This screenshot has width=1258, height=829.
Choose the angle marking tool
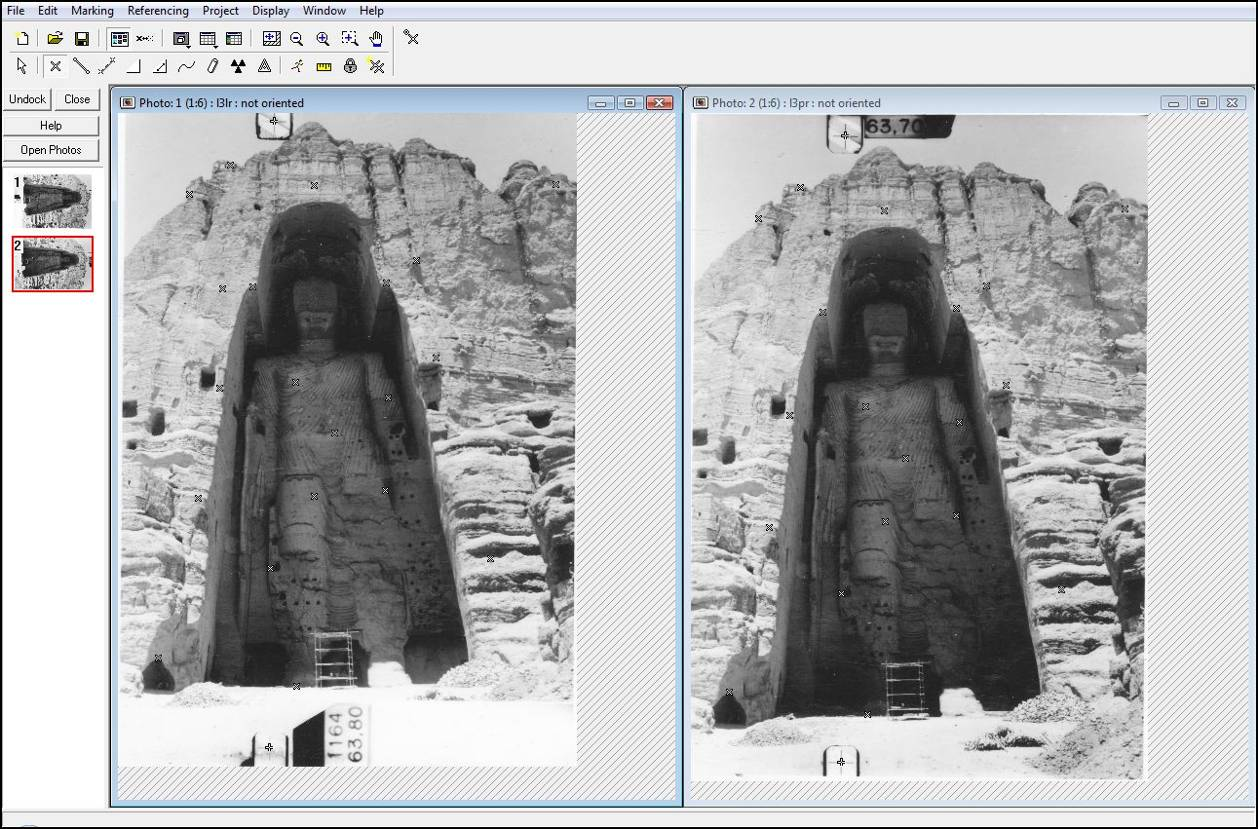pyautogui.click(x=160, y=66)
